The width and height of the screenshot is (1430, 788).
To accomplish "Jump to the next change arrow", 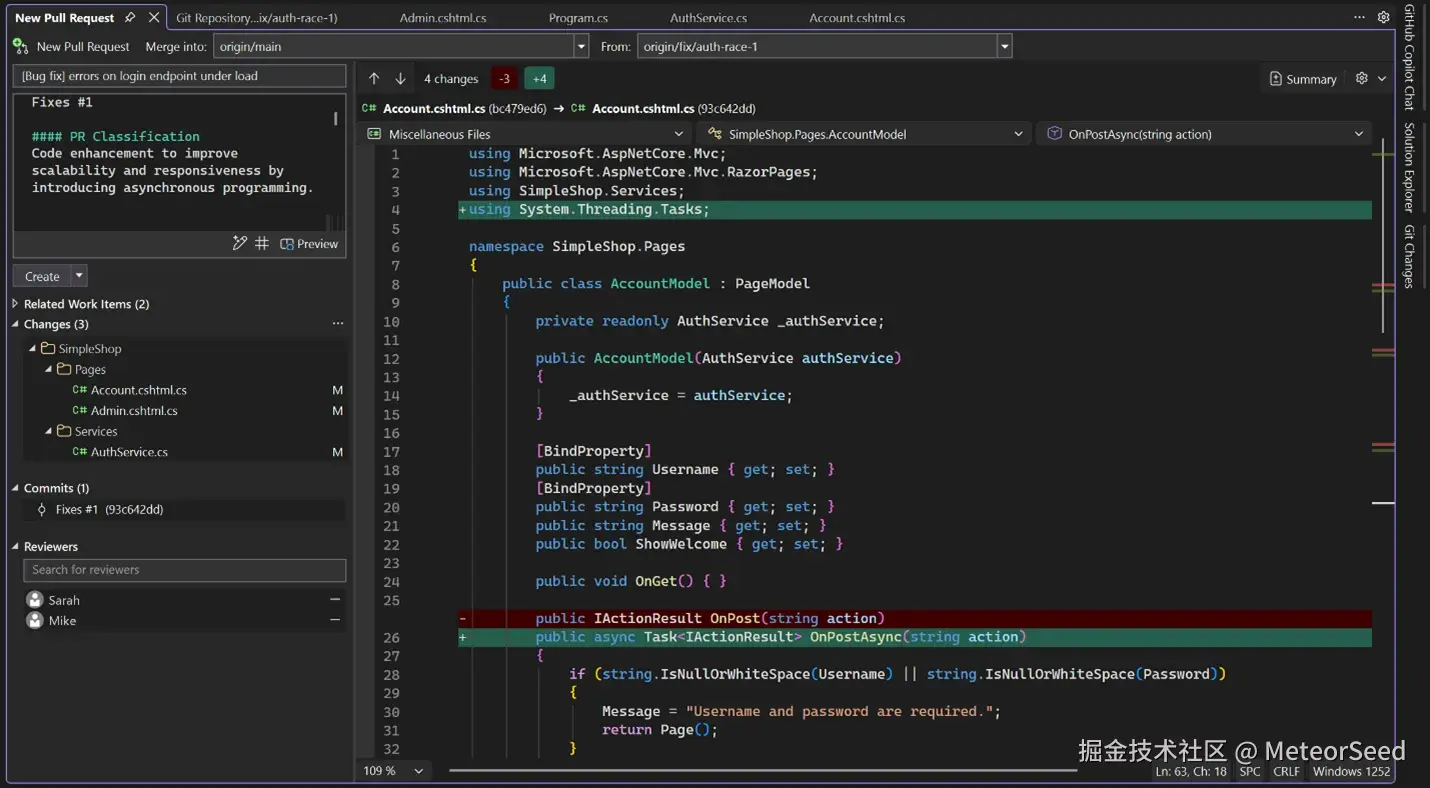I will (400, 79).
